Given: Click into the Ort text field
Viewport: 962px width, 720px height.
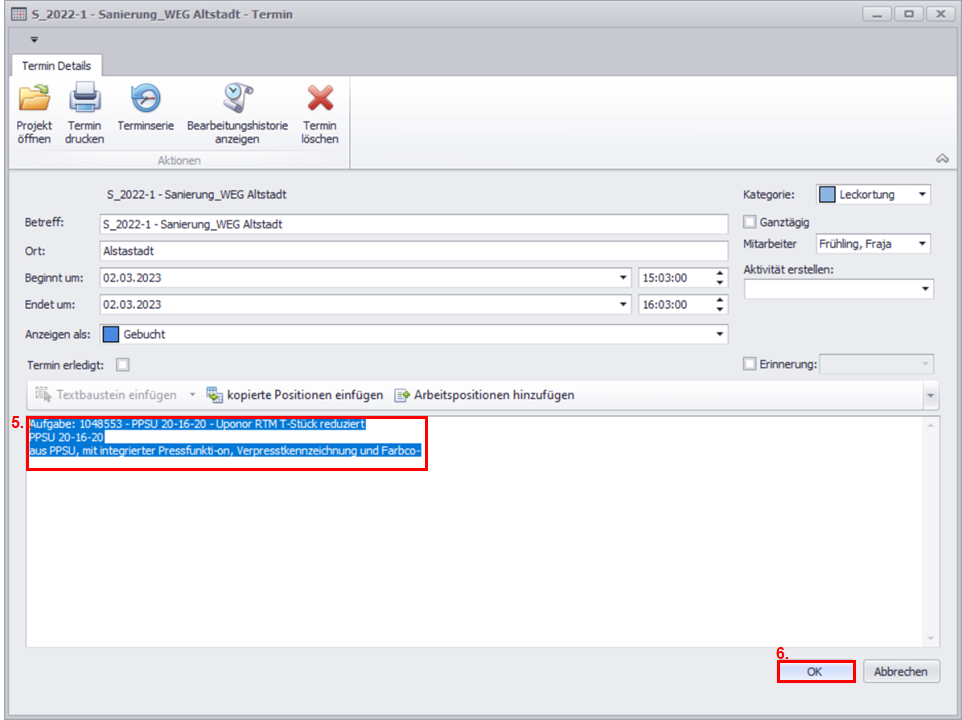Looking at the screenshot, I should click(x=414, y=251).
